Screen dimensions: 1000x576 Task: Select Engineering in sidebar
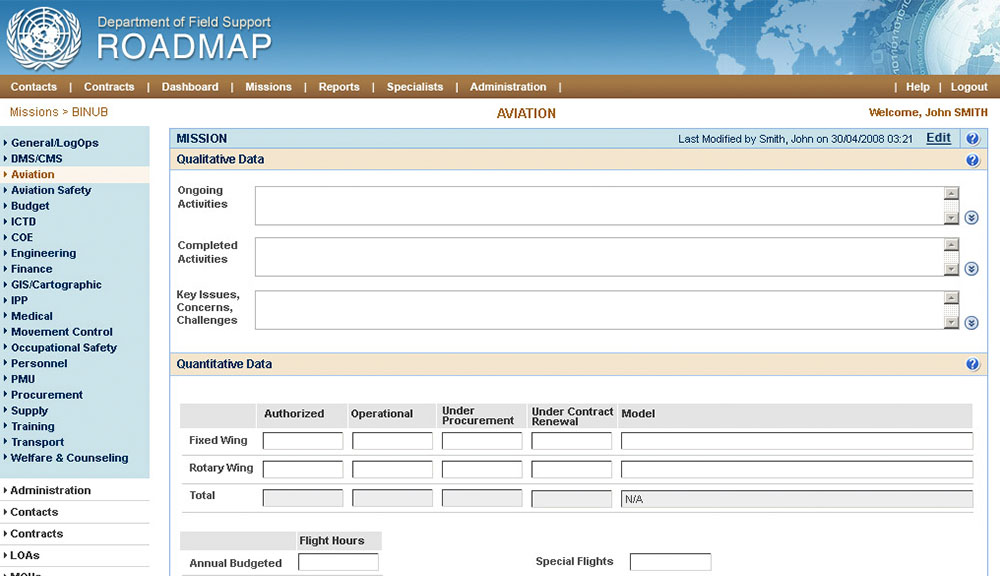(43, 253)
